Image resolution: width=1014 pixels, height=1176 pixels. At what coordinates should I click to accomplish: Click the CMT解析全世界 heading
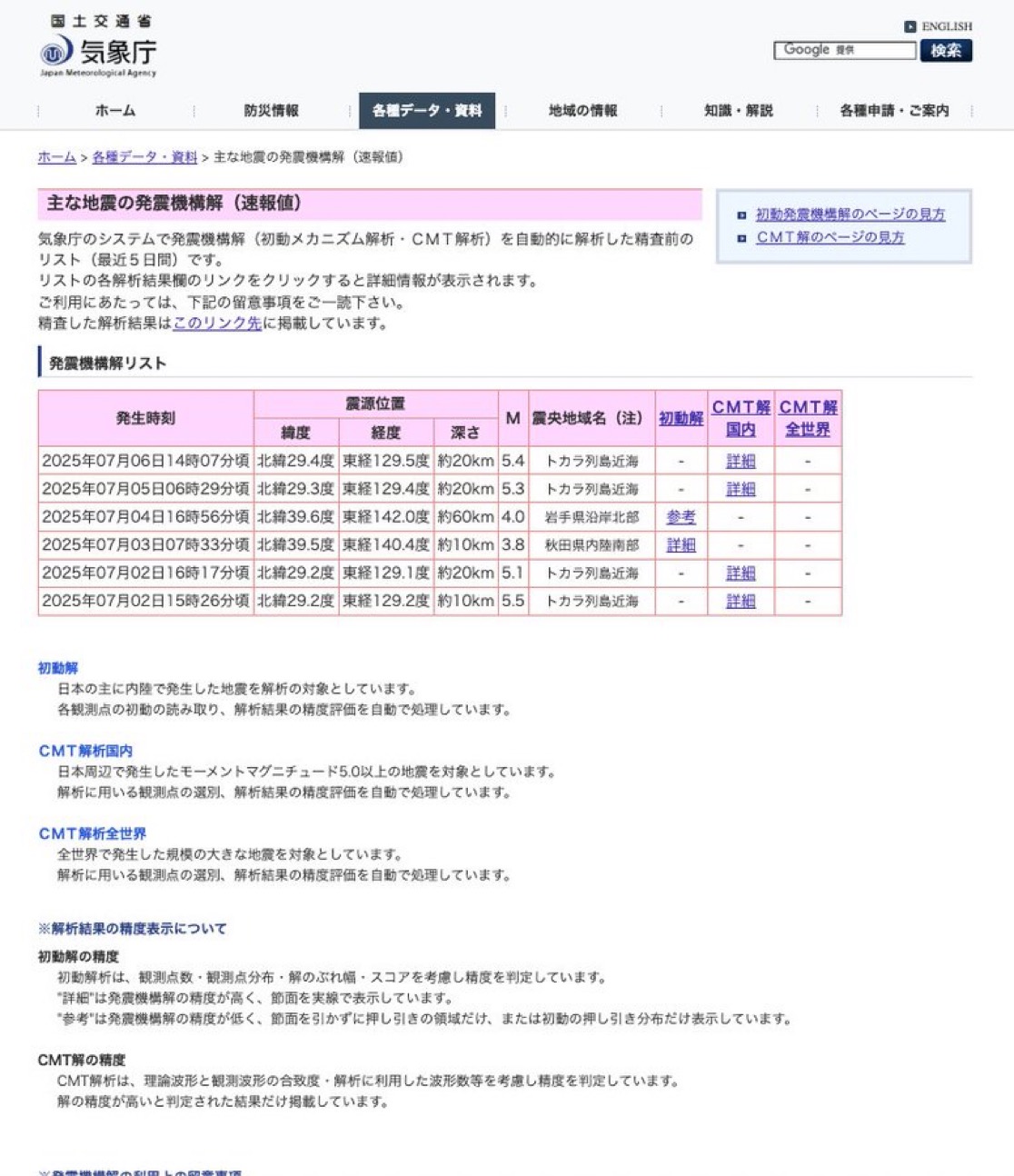click(92, 833)
